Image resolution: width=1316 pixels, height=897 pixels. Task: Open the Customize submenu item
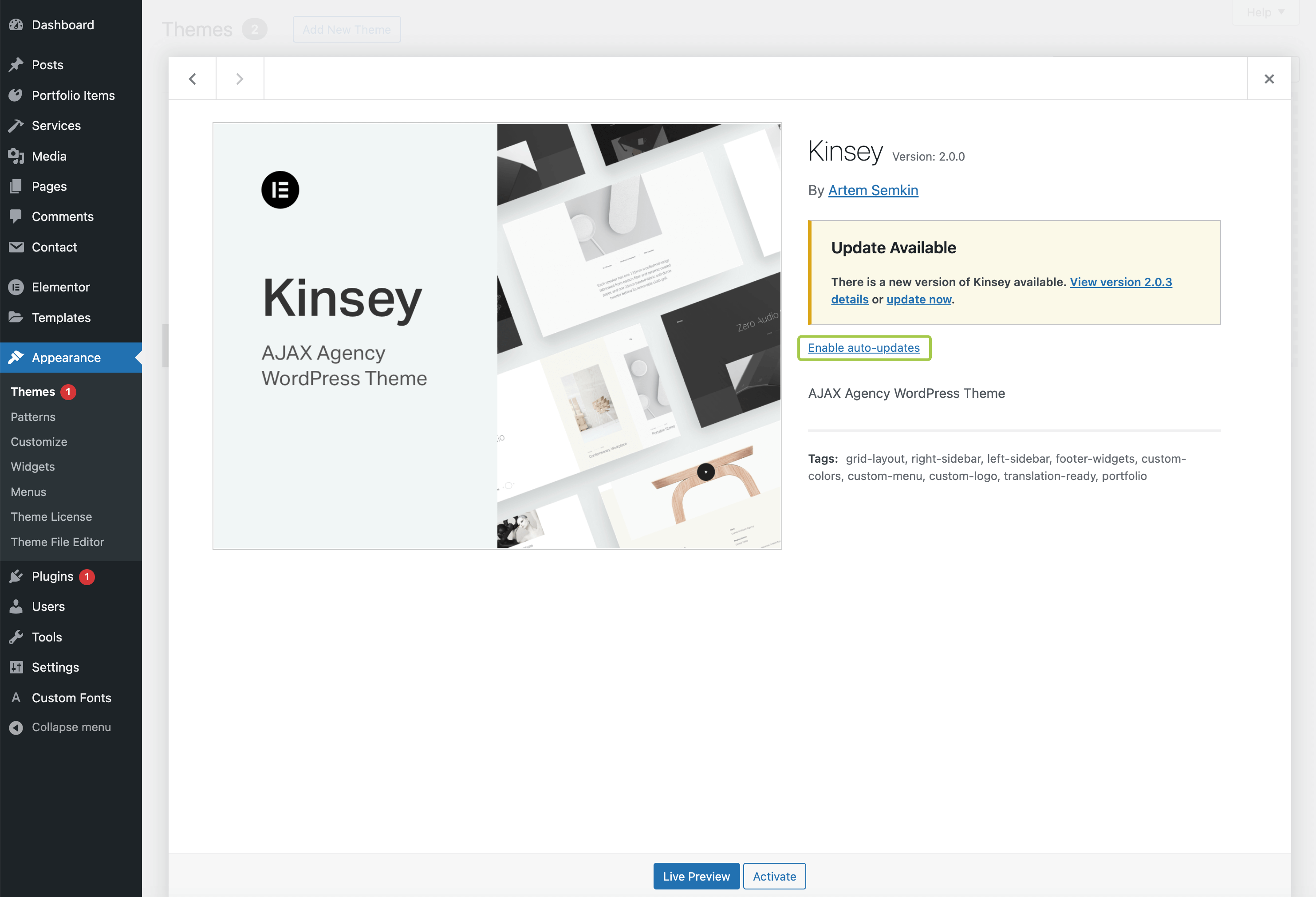click(39, 442)
